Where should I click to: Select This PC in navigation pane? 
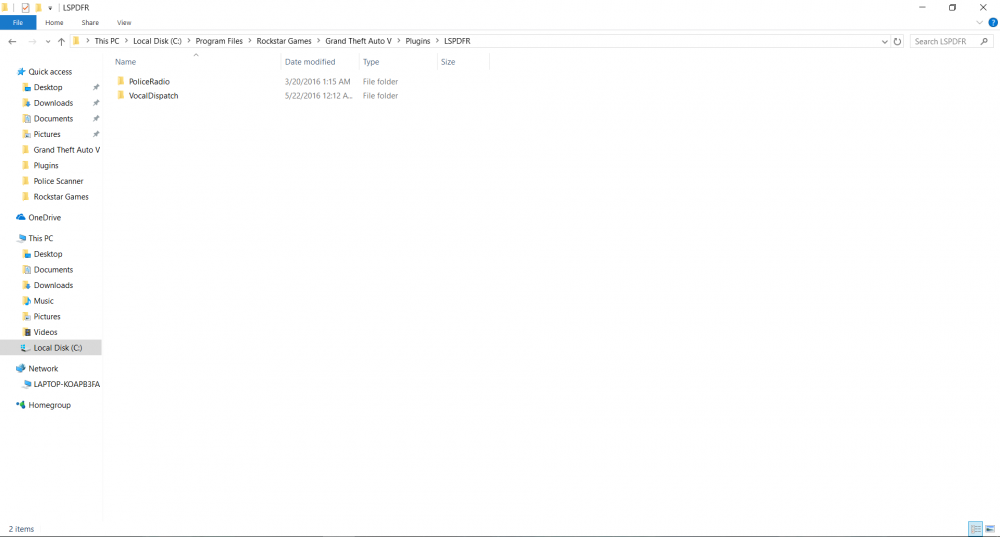[40, 239]
